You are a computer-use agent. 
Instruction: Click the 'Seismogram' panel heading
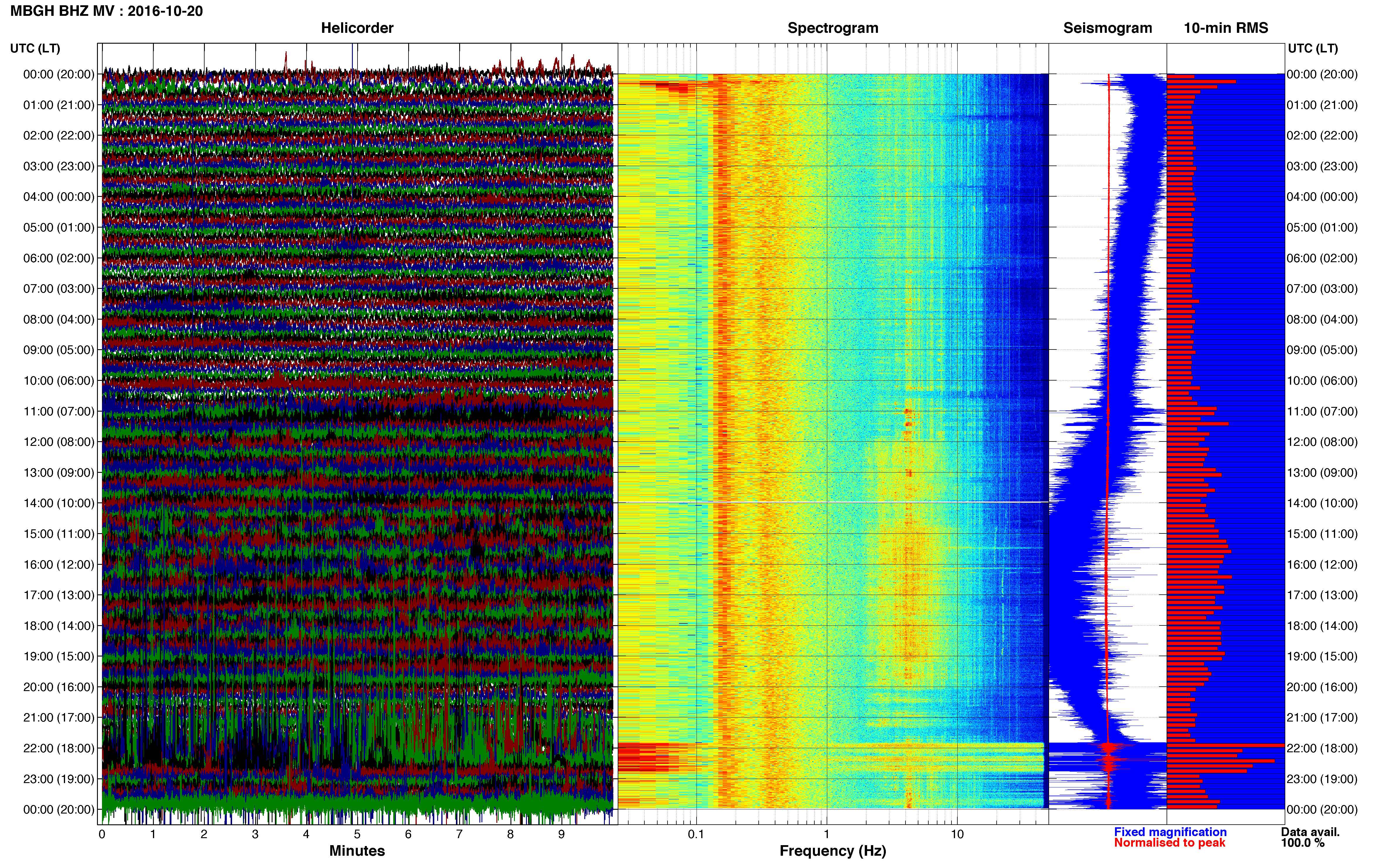[1108, 28]
